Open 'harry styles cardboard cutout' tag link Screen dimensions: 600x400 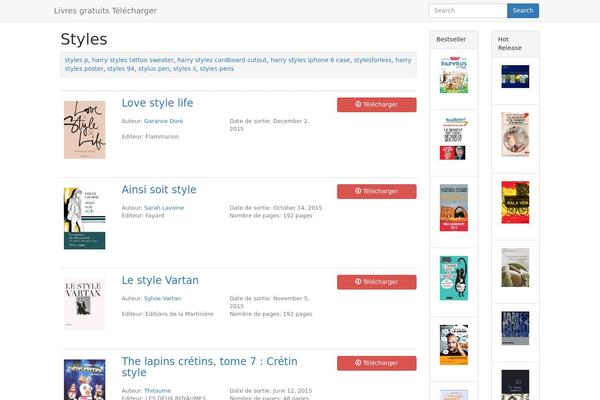tap(222, 60)
